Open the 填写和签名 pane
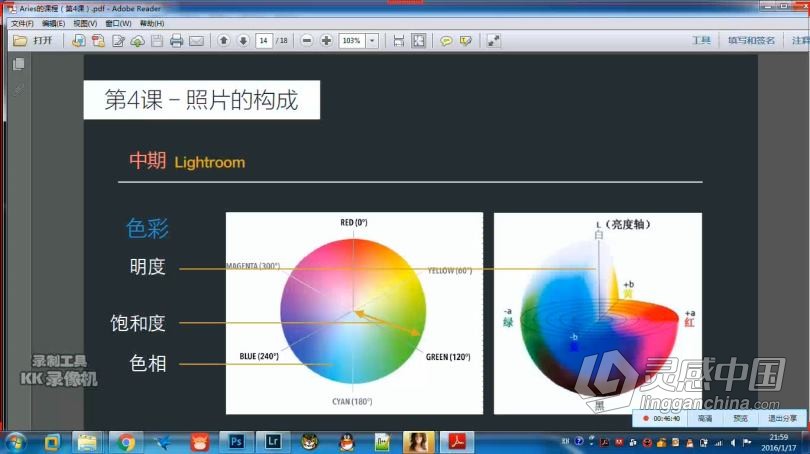The image size is (810, 454). (751, 40)
